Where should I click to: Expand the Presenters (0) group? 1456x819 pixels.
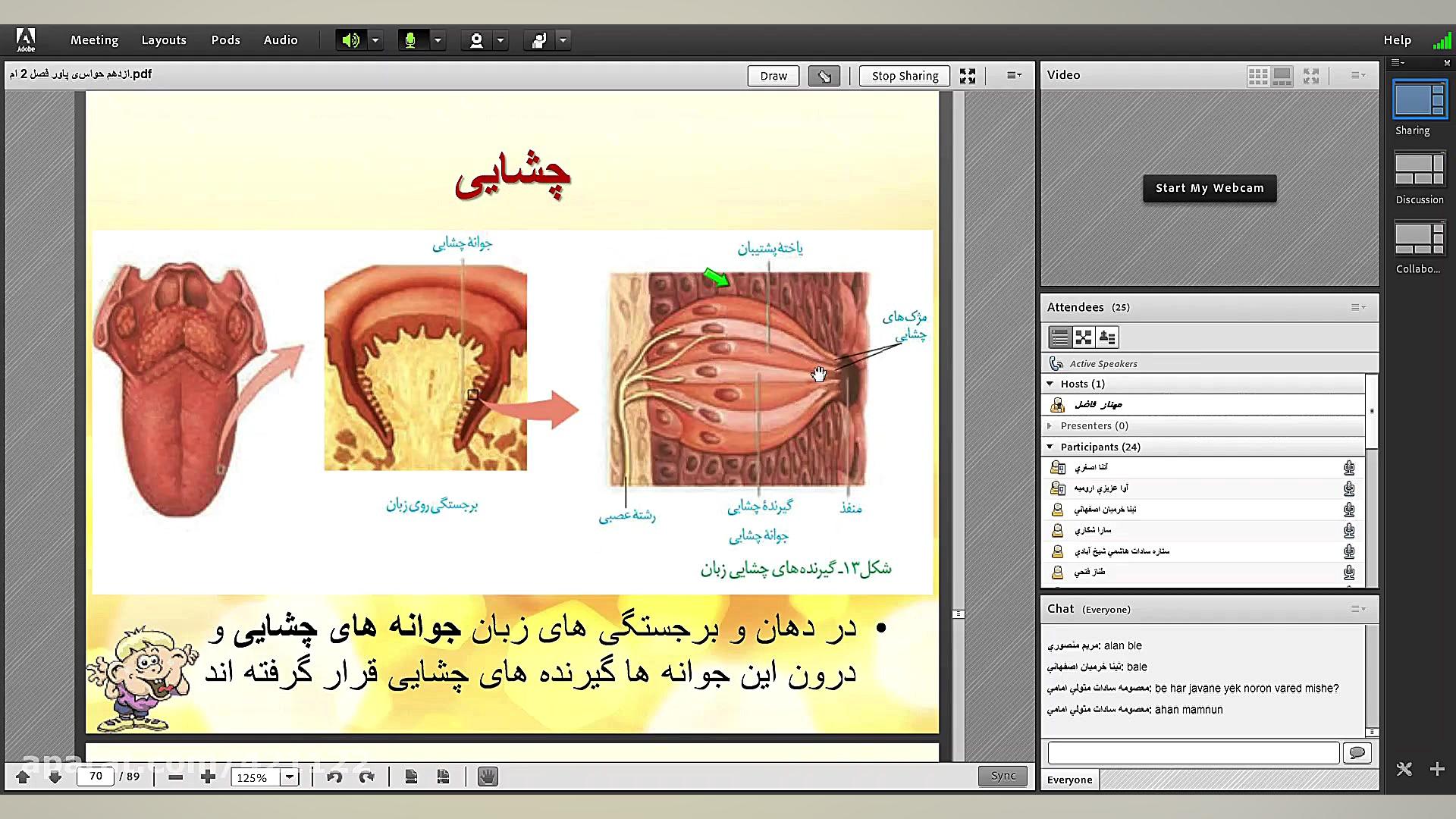tap(1050, 426)
